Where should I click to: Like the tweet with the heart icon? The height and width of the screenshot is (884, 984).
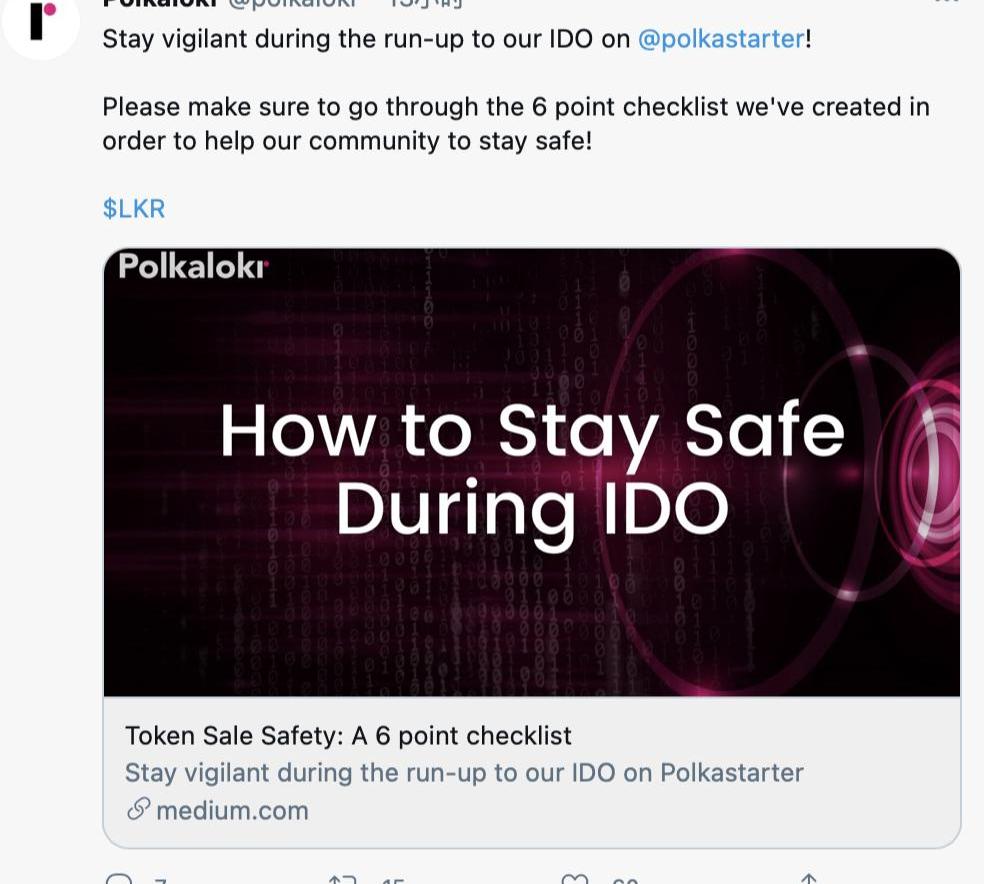[574, 879]
